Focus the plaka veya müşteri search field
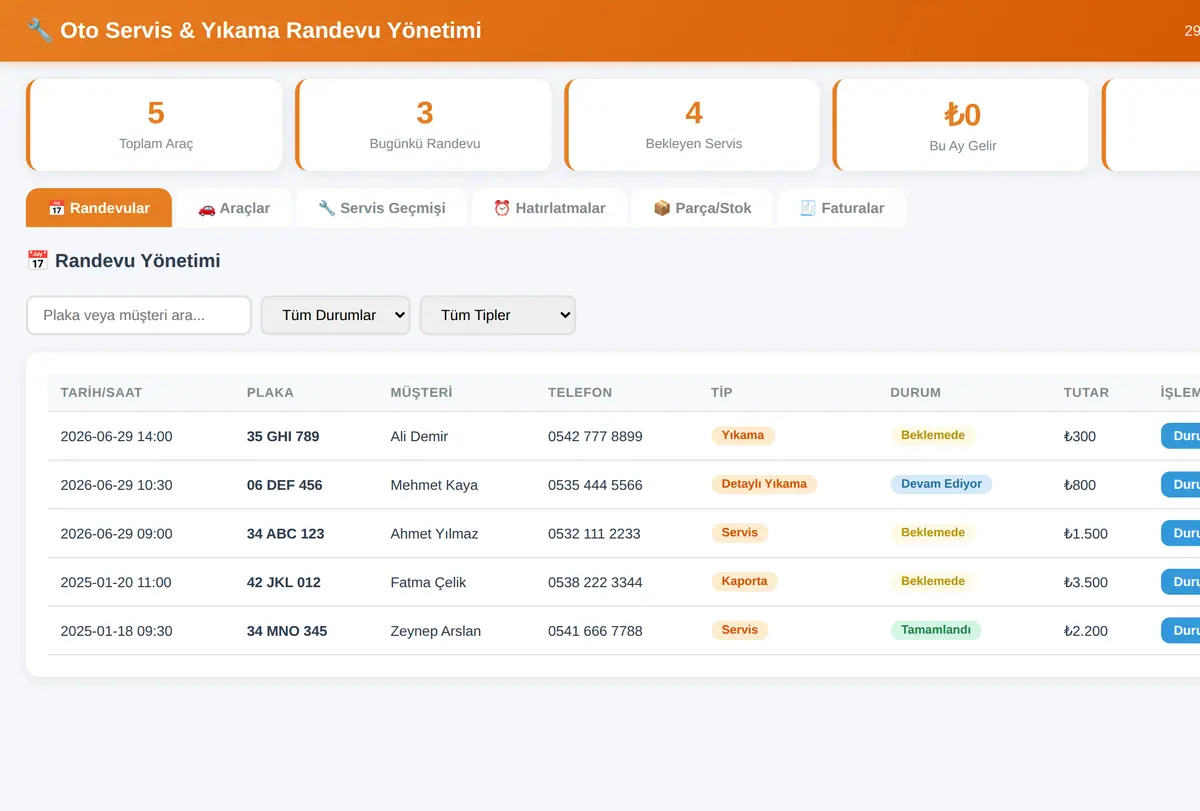Screen dimensions: 1200x811 point(139,315)
